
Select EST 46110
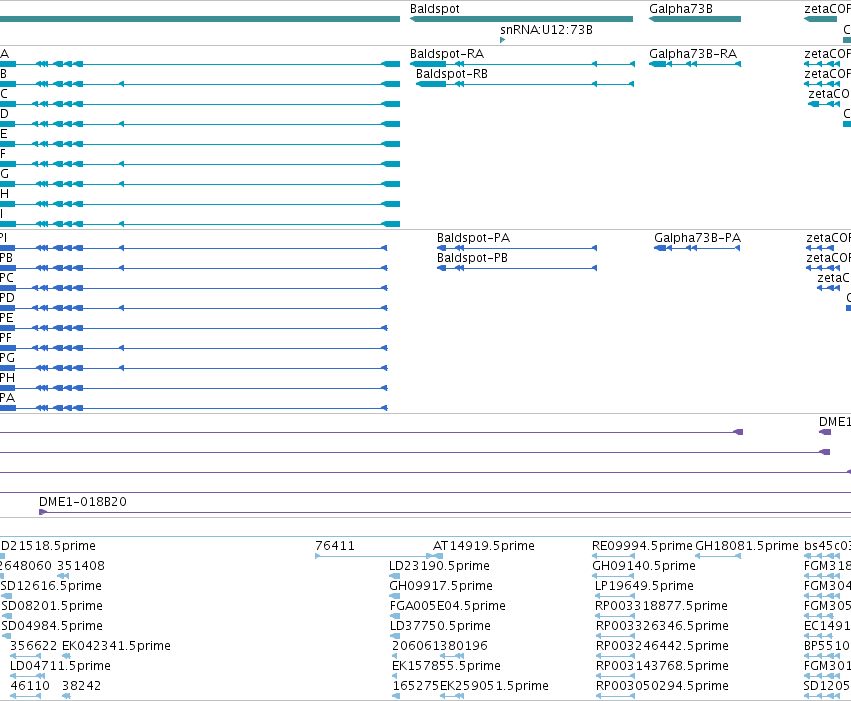pos(30,686)
